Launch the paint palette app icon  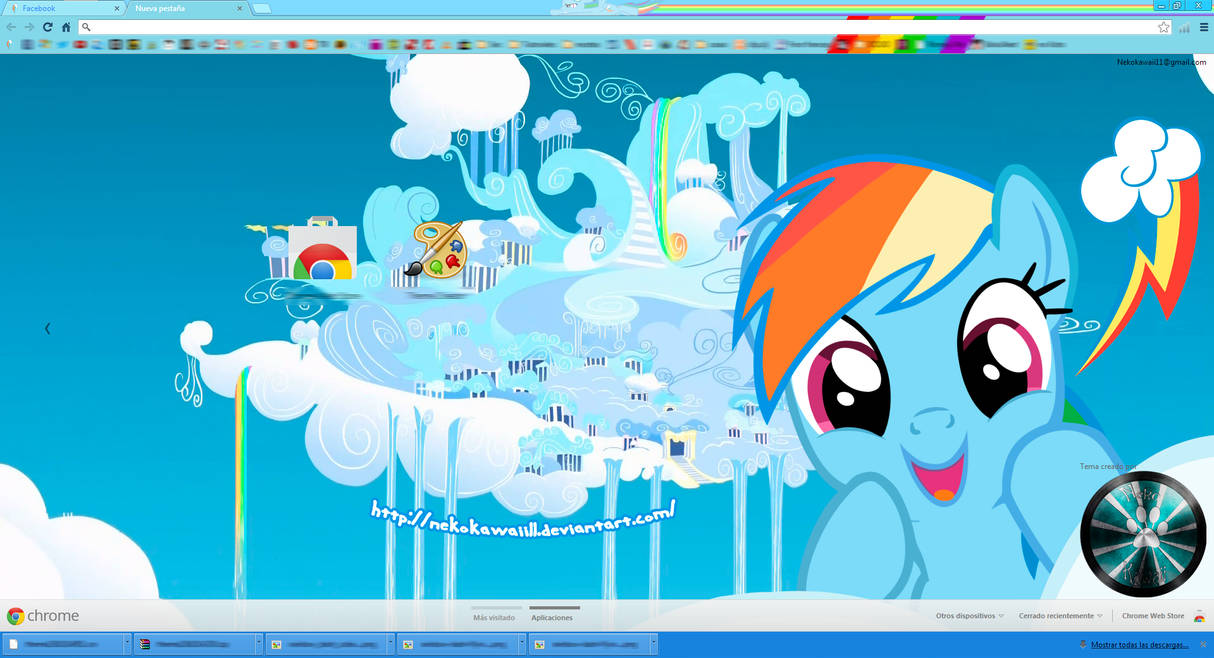(436, 251)
